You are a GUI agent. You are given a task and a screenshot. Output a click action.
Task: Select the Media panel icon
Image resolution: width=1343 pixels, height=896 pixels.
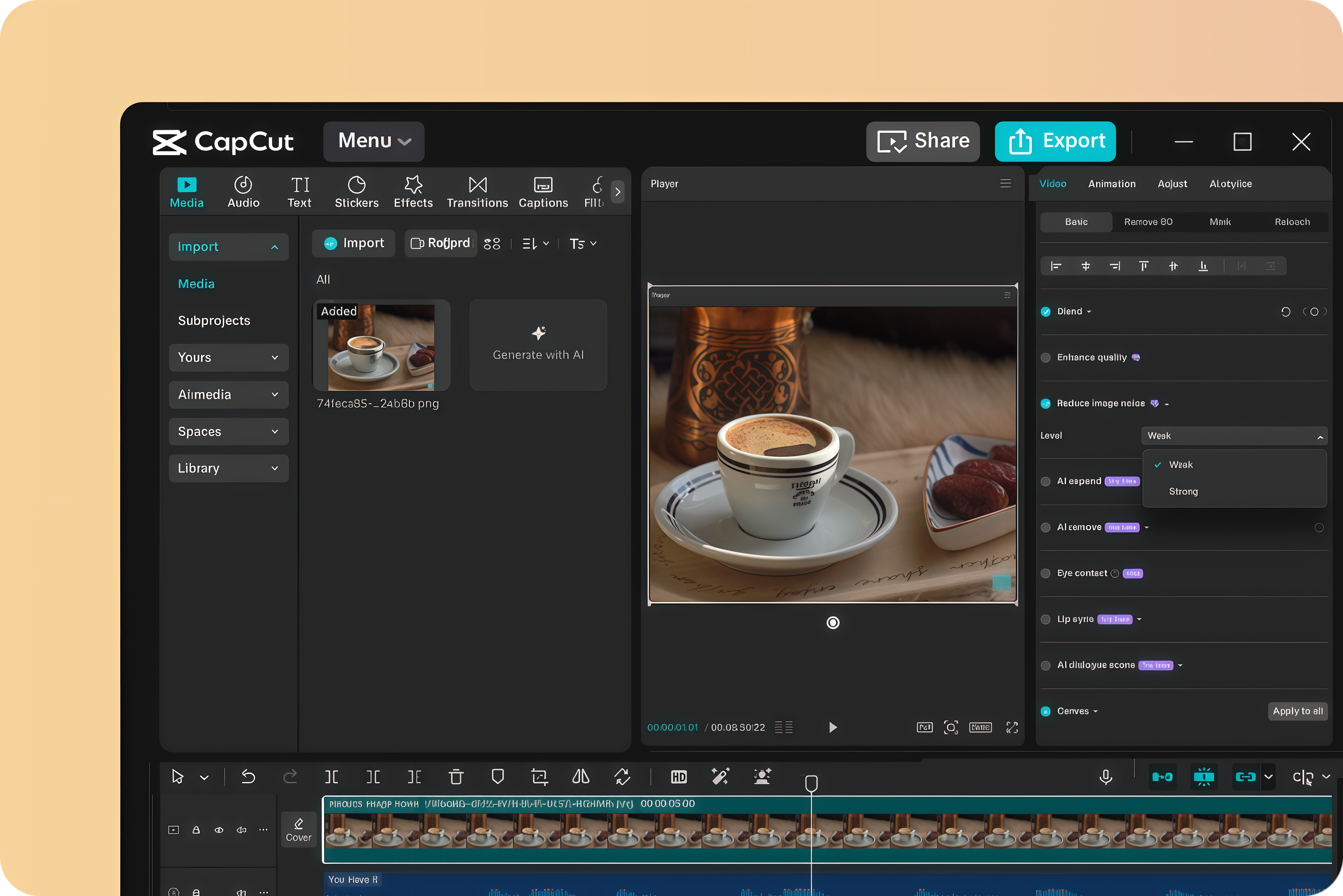(x=187, y=192)
